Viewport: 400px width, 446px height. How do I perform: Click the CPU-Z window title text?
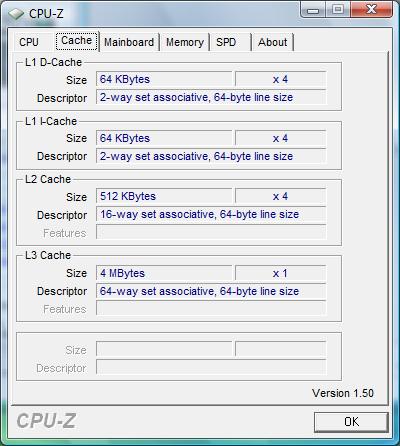click(x=46, y=14)
